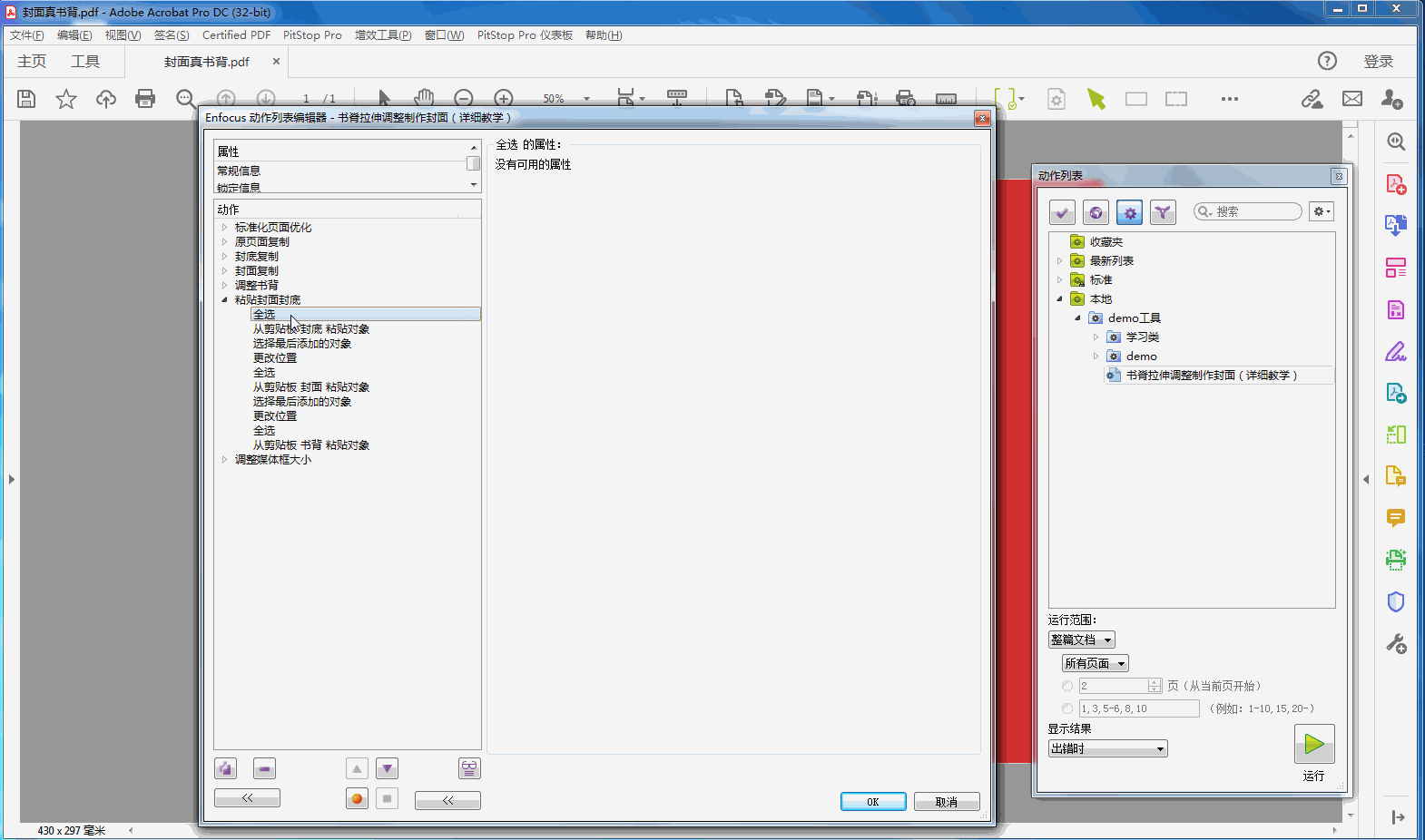Click the left << collapse button
Screen dimensions: 1425x840
click(247, 798)
